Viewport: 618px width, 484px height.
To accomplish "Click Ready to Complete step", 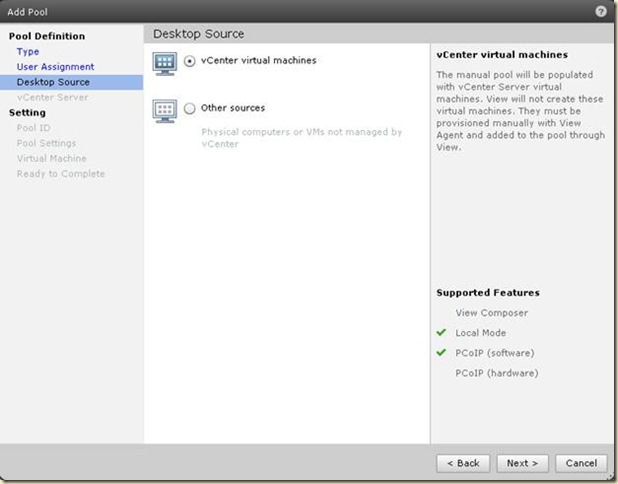I will point(60,174).
